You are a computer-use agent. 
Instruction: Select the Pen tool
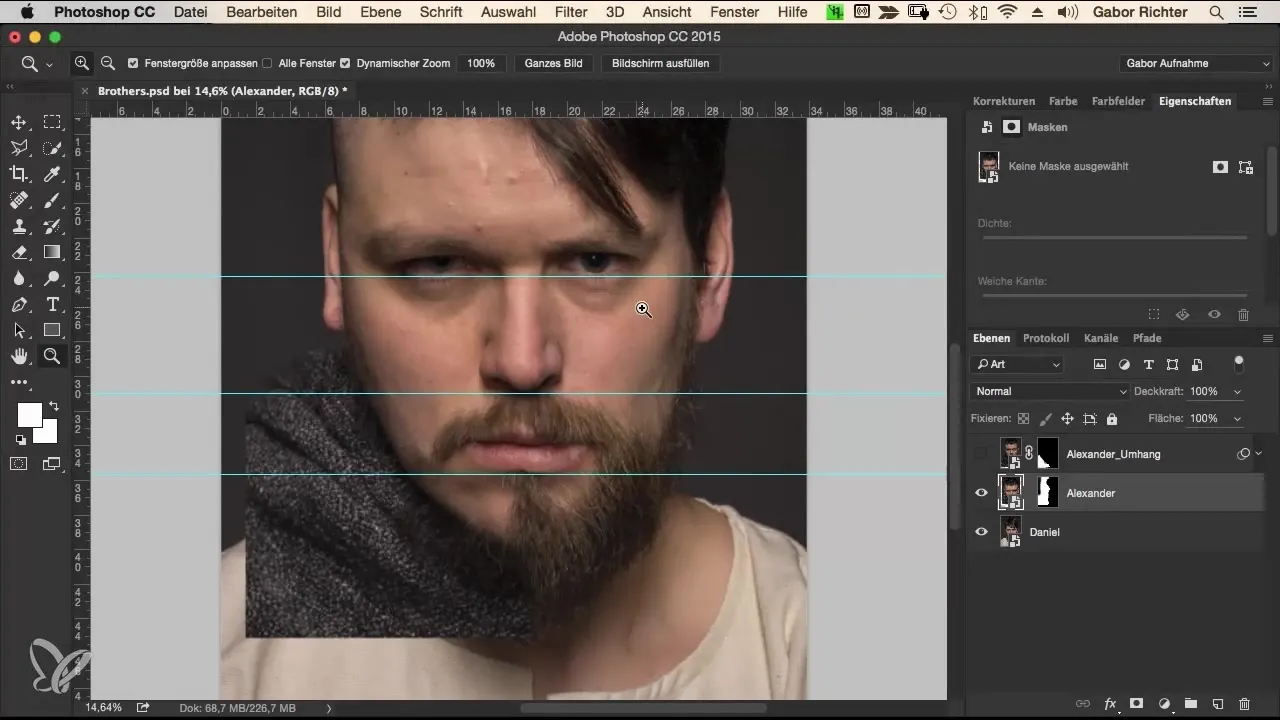[19, 304]
